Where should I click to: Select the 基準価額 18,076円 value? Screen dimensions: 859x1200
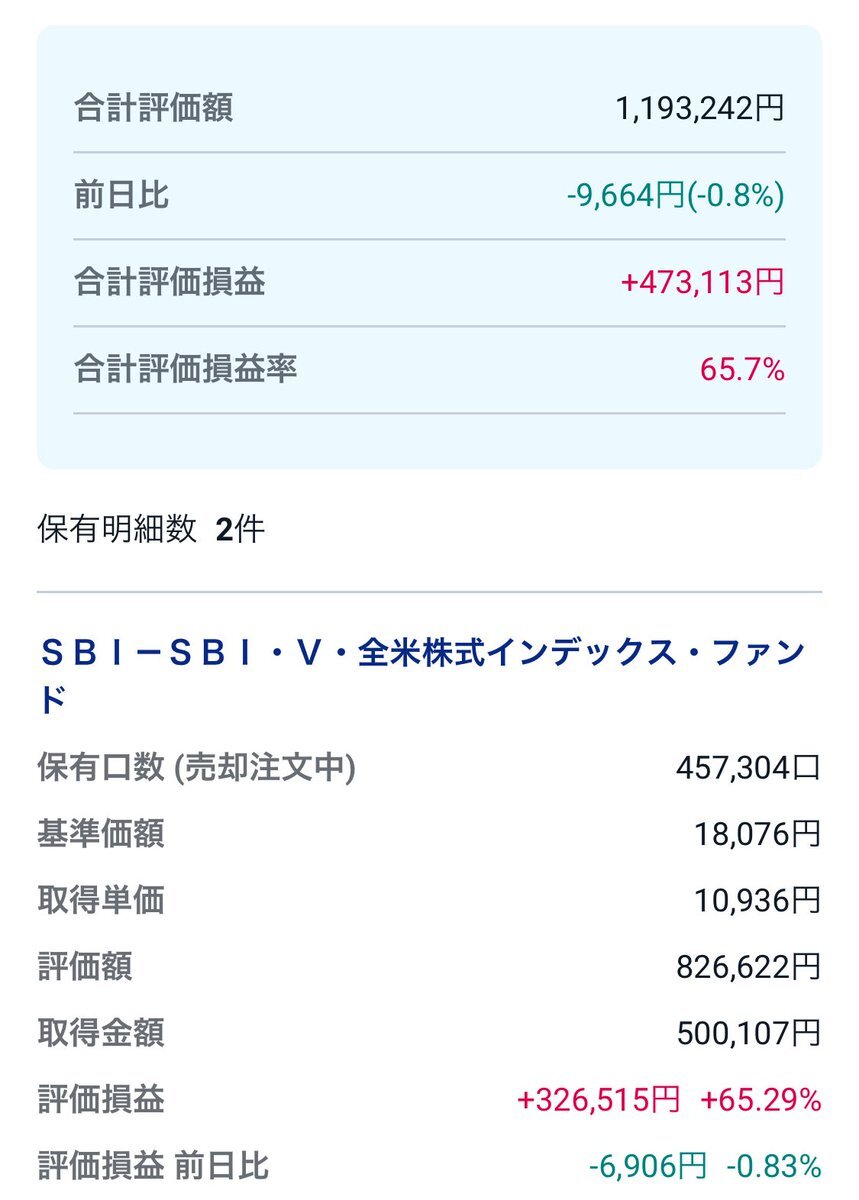tap(758, 834)
